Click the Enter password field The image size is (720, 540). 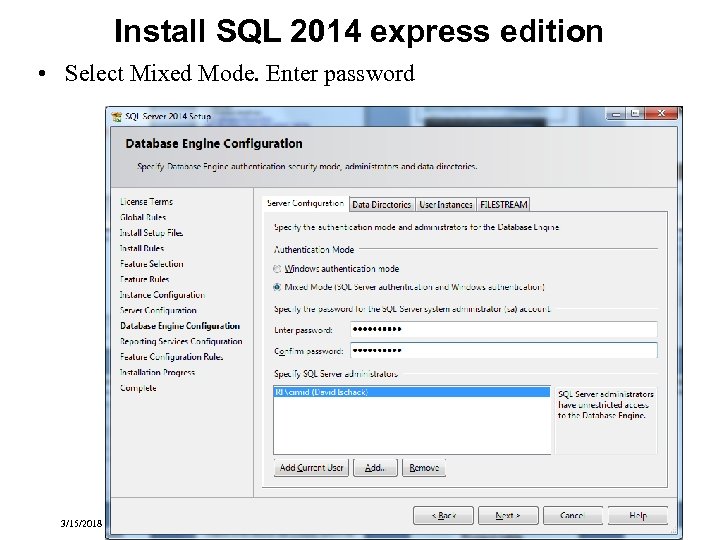coord(503,329)
